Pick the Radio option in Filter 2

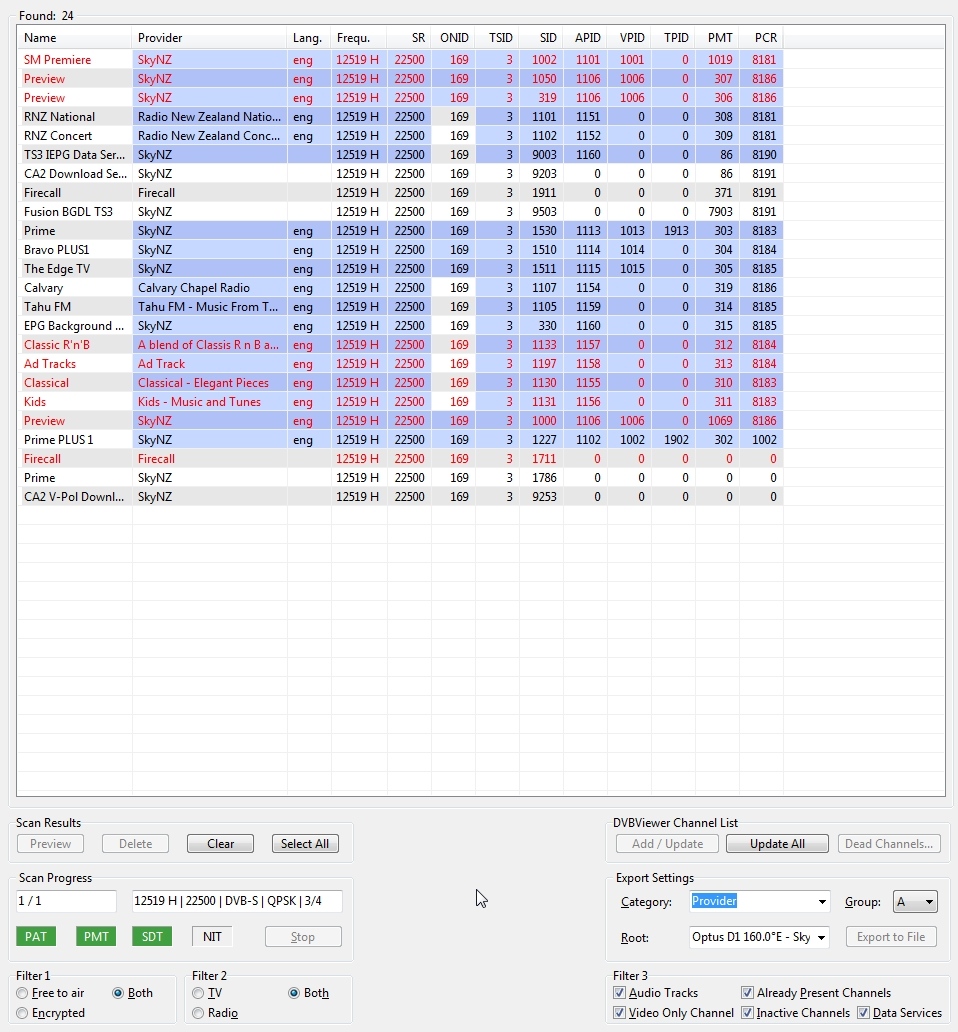click(199, 1013)
